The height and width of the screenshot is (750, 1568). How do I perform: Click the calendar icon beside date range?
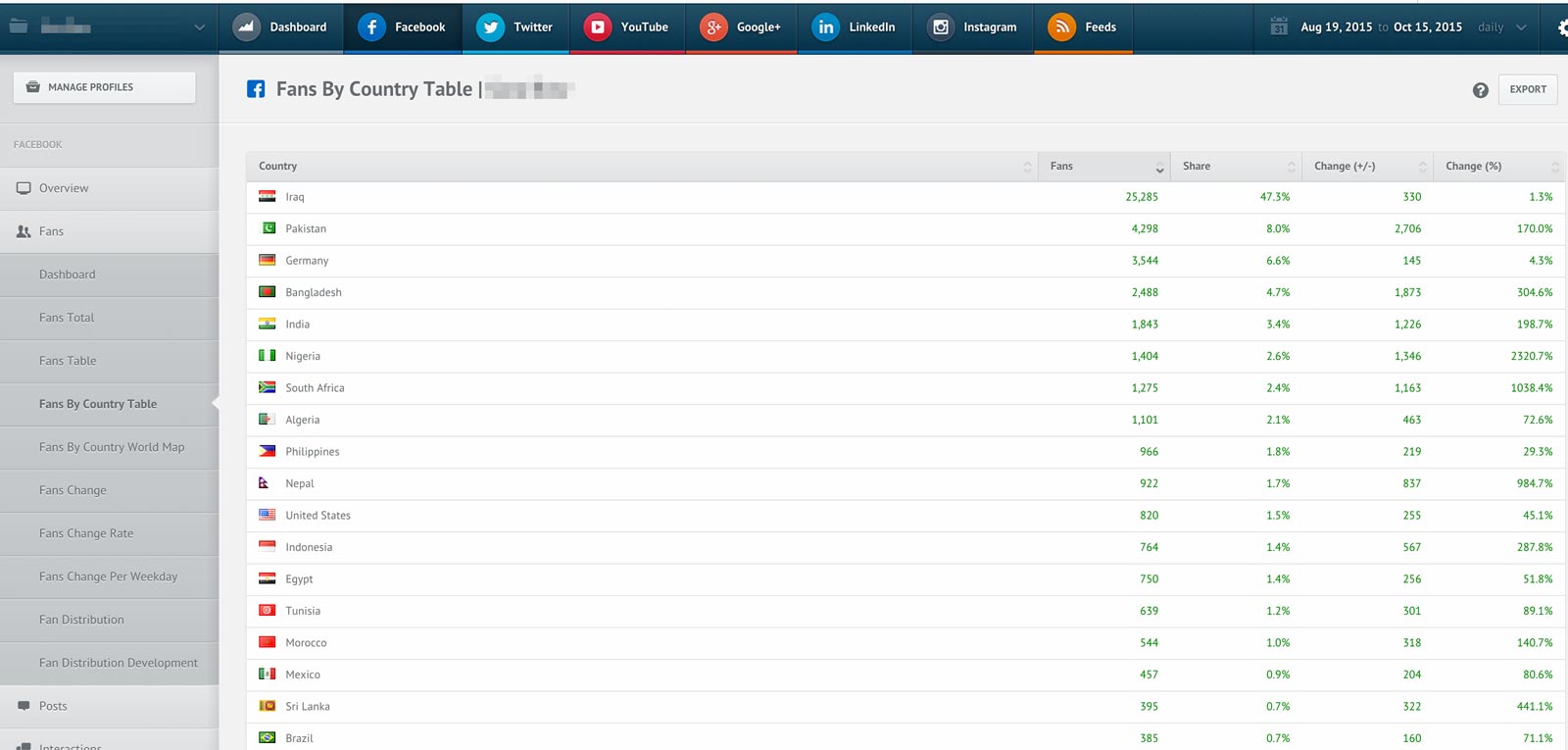(x=1278, y=27)
